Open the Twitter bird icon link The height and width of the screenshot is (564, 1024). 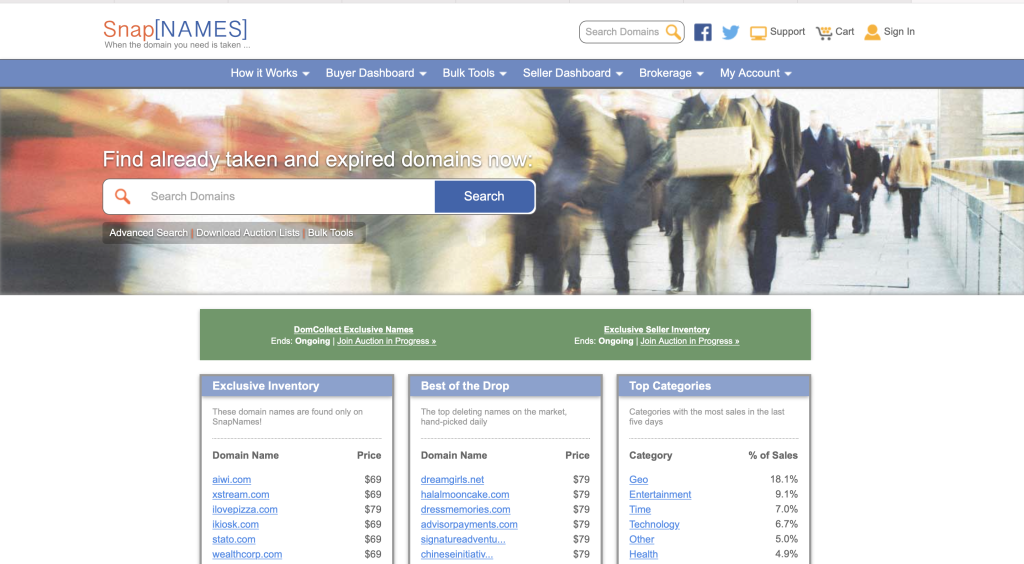731,32
